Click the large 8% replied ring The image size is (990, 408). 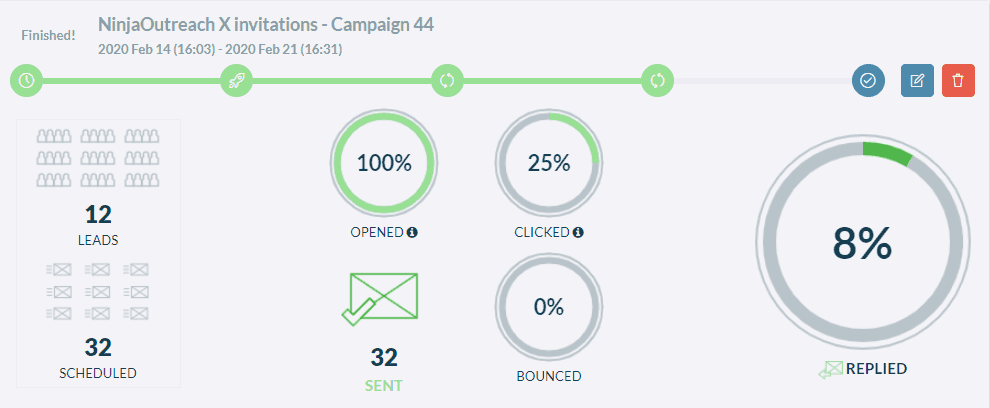point(862,244)
